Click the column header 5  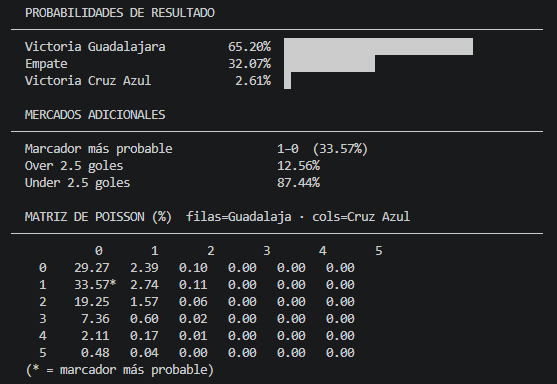coord(379,251)
